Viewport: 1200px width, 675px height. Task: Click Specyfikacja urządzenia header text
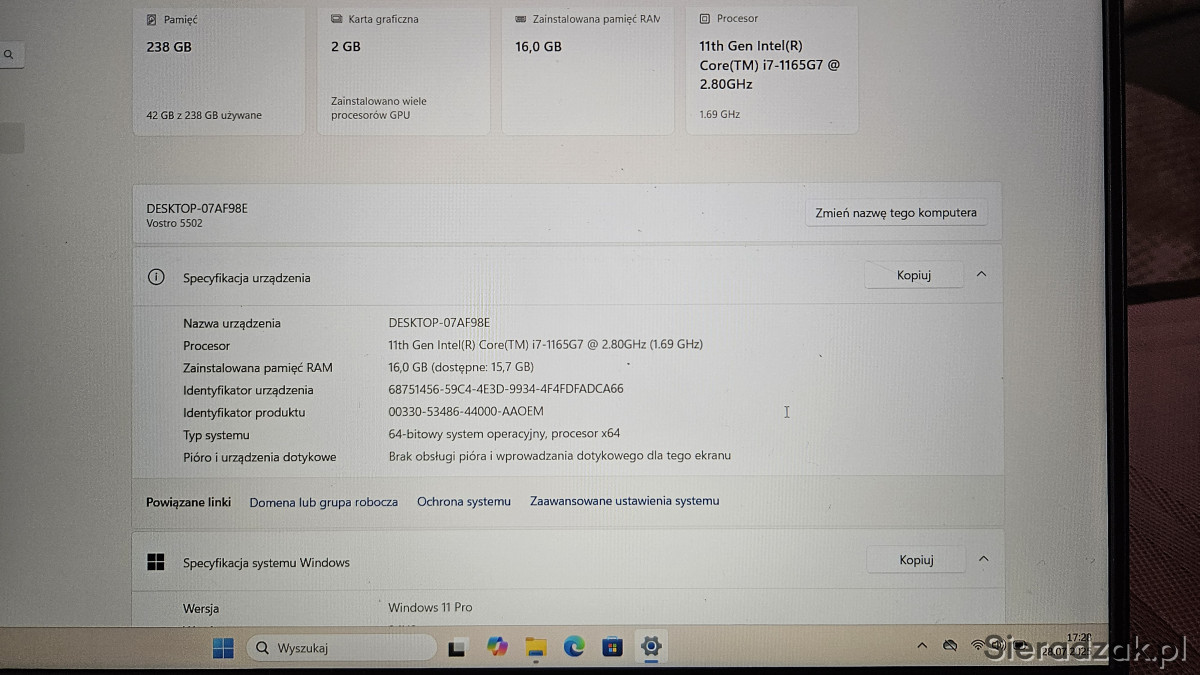tap(247, 278)
